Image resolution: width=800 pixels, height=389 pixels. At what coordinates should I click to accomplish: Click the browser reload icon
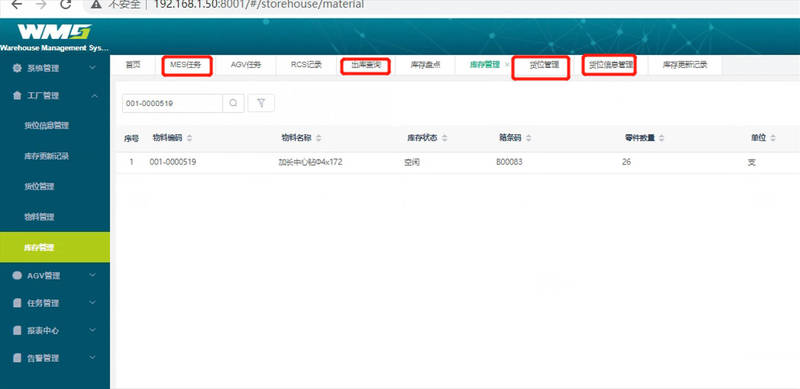(65, 5)
